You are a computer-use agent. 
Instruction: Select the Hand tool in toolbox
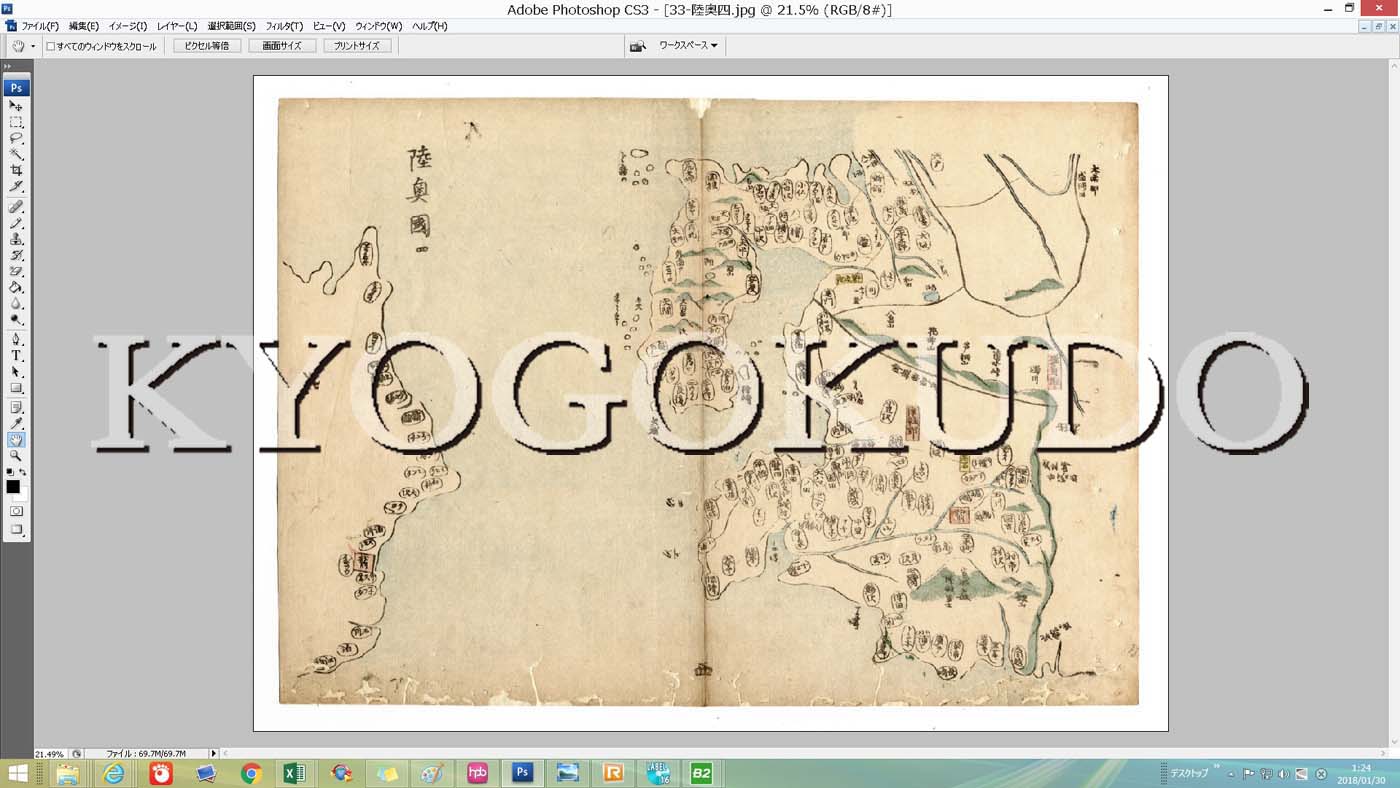pyautogui.click(x=16, y=439)
